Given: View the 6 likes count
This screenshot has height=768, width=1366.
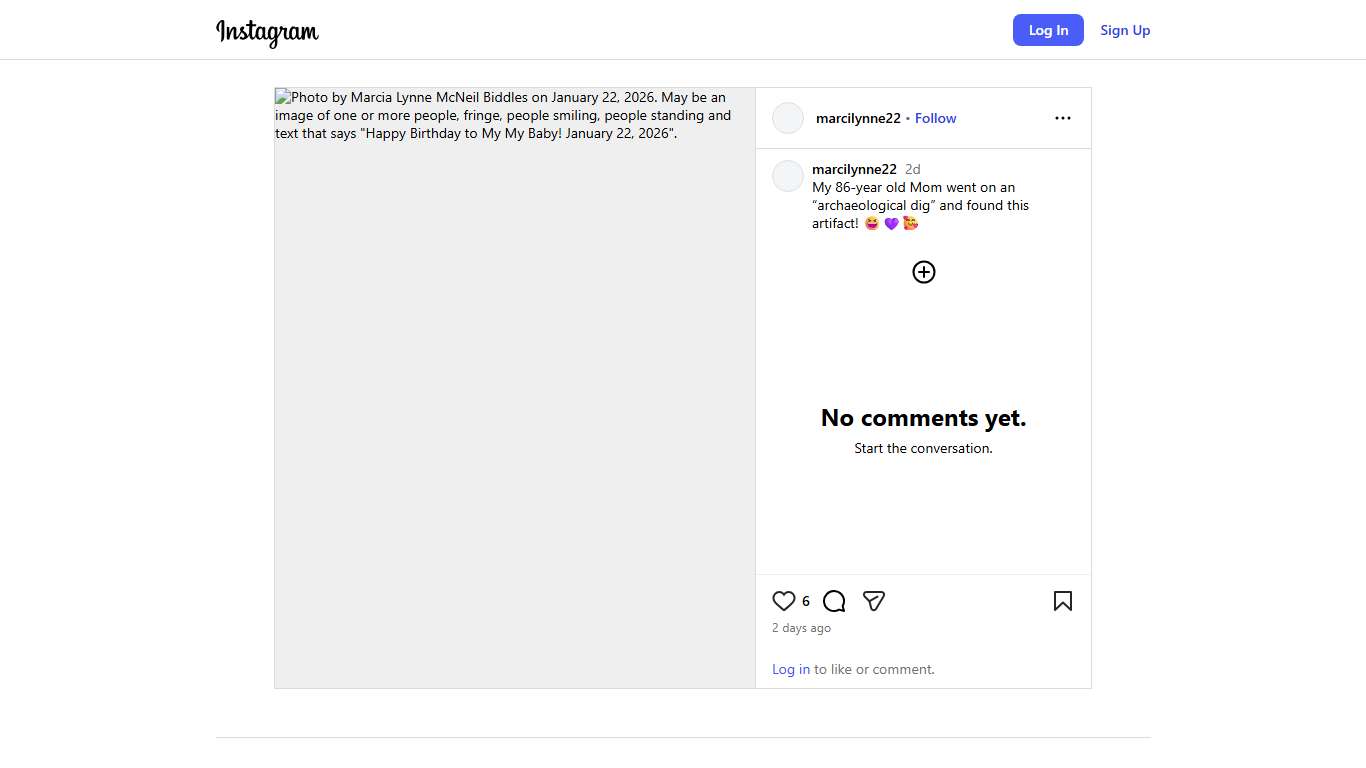Looking at the screenshot, I should pos(806,601).
